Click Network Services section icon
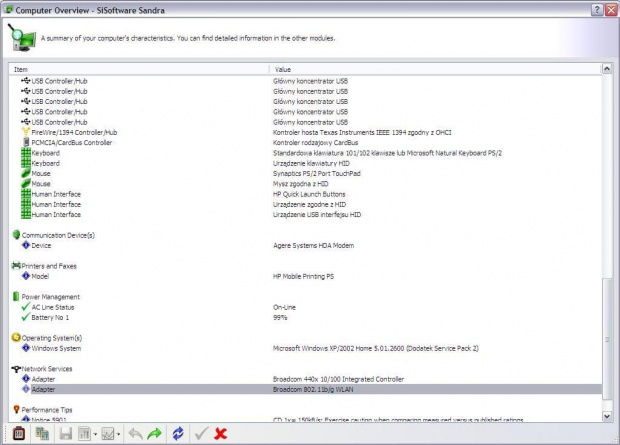This screenshot has width=620, height=445. (16, 369)
